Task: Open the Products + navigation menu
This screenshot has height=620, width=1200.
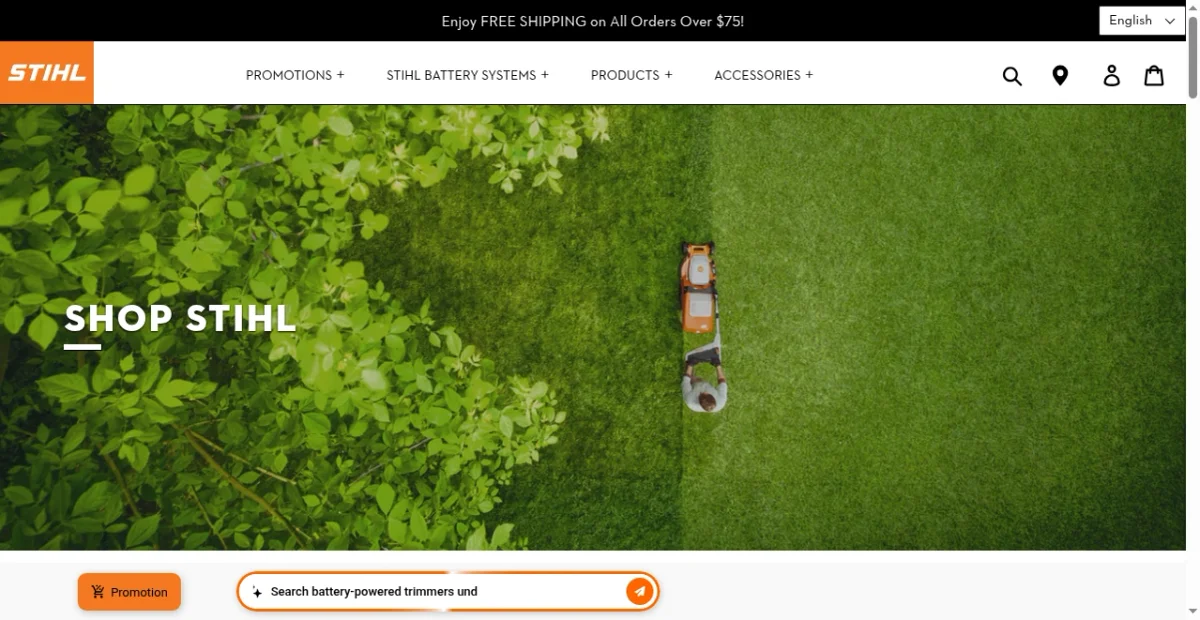Action: click(631, 75)
